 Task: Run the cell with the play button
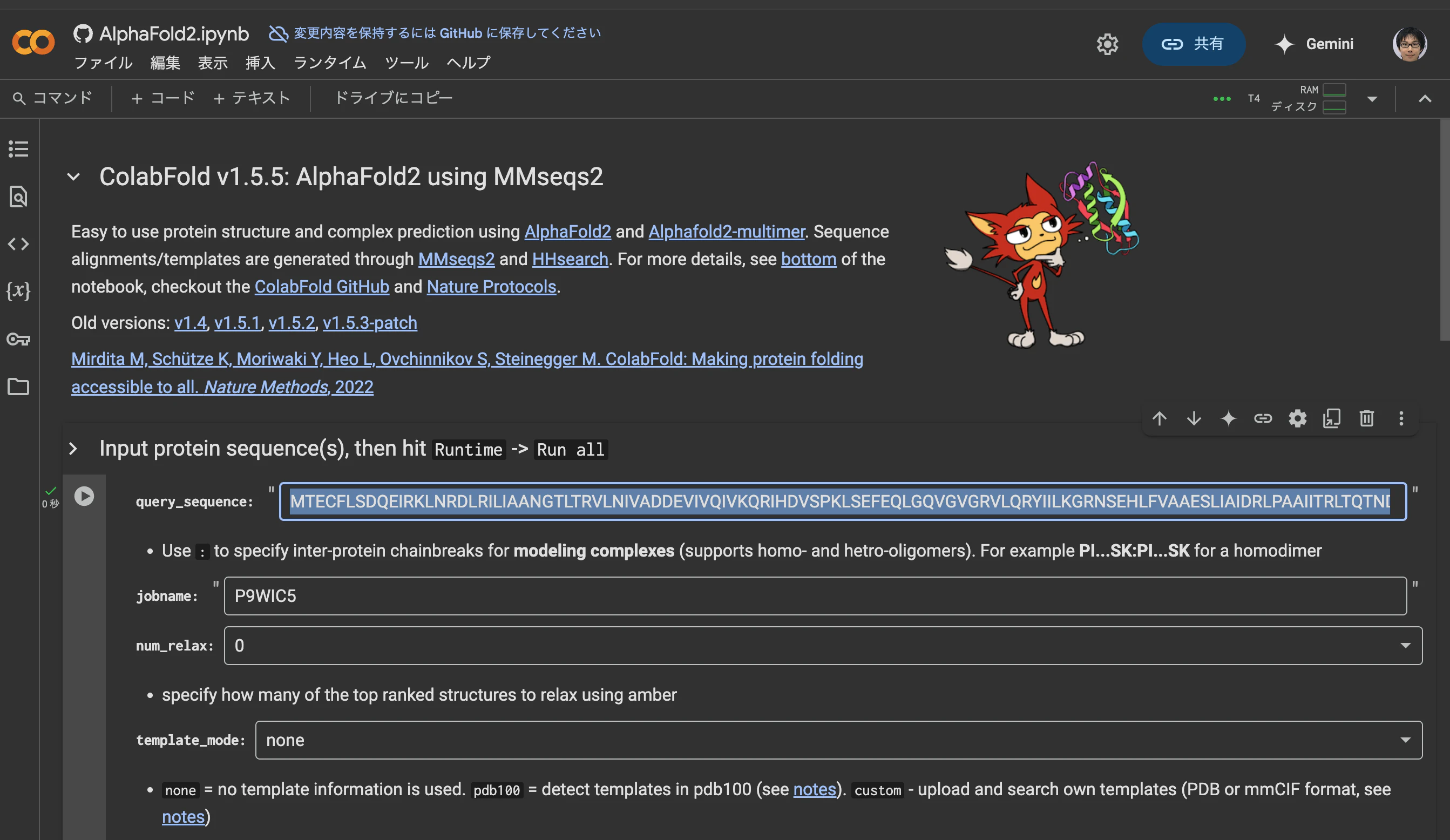pyautogui.click(x=84, y=496)
